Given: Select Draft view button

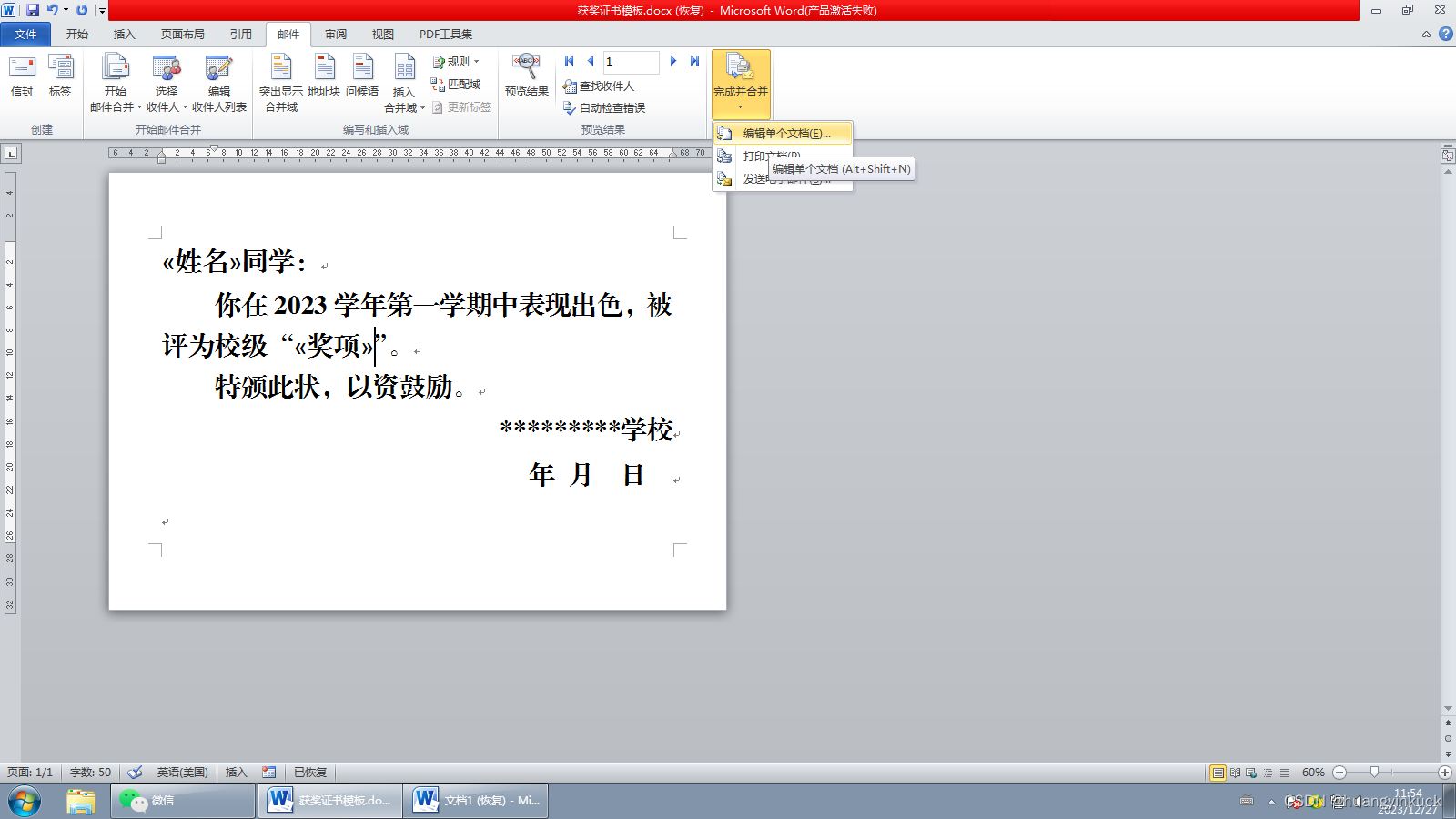Looking at the screenshot, I should pos(1285,773).
